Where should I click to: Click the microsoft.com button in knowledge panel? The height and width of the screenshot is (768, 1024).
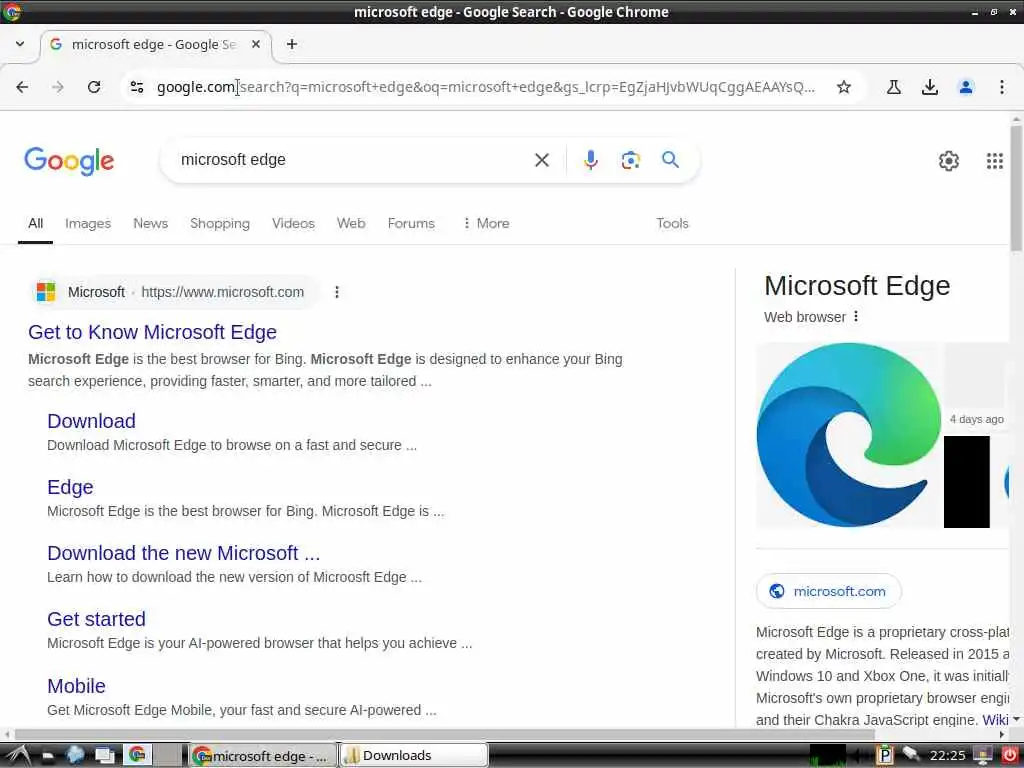[x=829, y=591]
